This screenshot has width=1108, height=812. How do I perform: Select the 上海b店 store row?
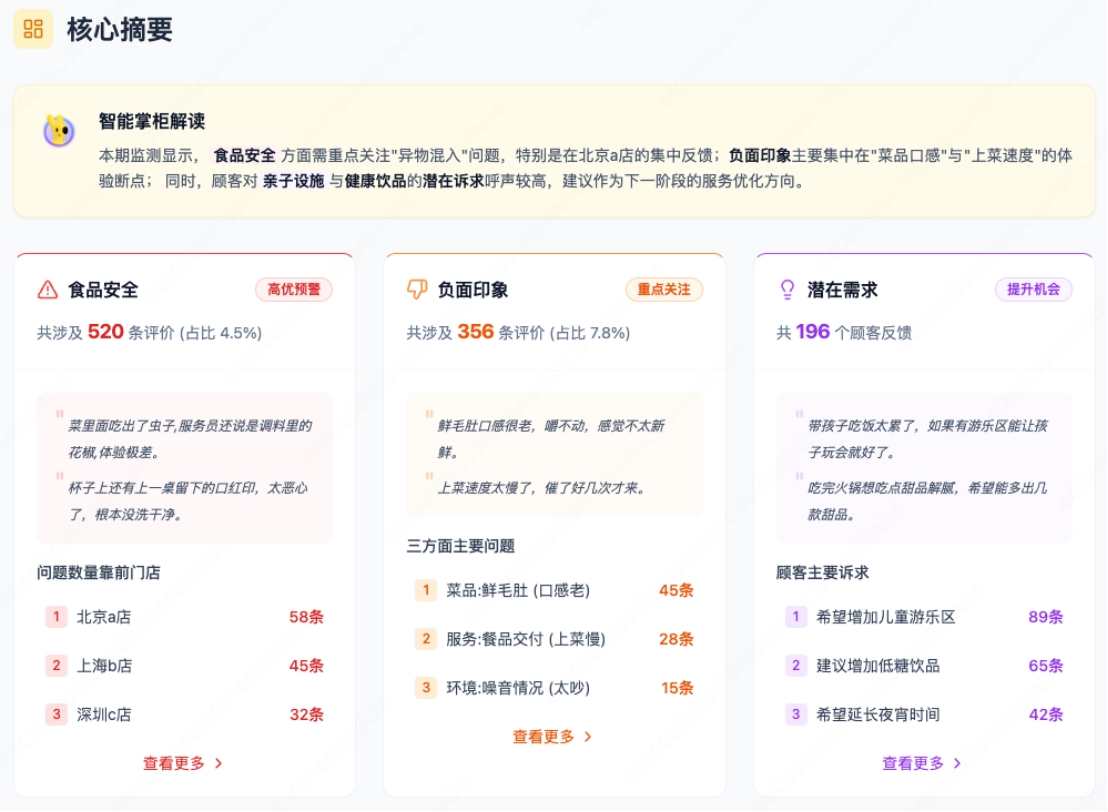pyautogui.click(x=184, y=666)
